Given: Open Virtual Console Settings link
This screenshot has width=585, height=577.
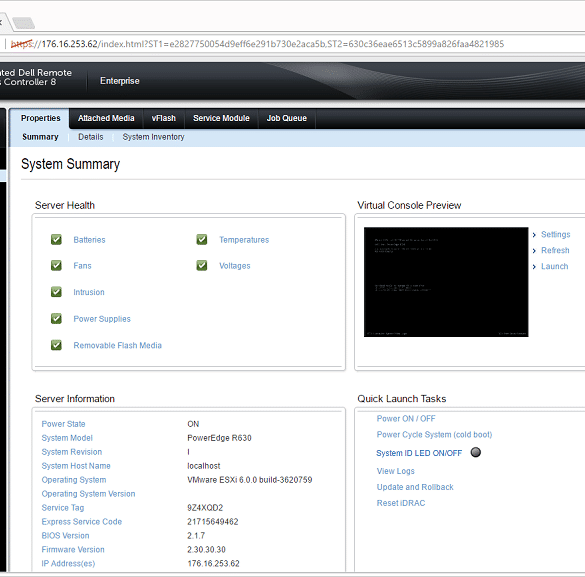Looking at the screenshot, I should pyautogui.click(x=556, y=235).
